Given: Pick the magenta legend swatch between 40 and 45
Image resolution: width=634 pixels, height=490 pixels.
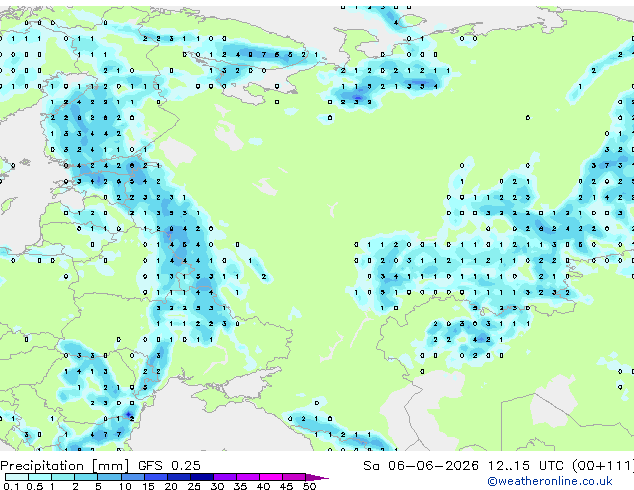Looking at the screenshot, I should tap(271, 477).
